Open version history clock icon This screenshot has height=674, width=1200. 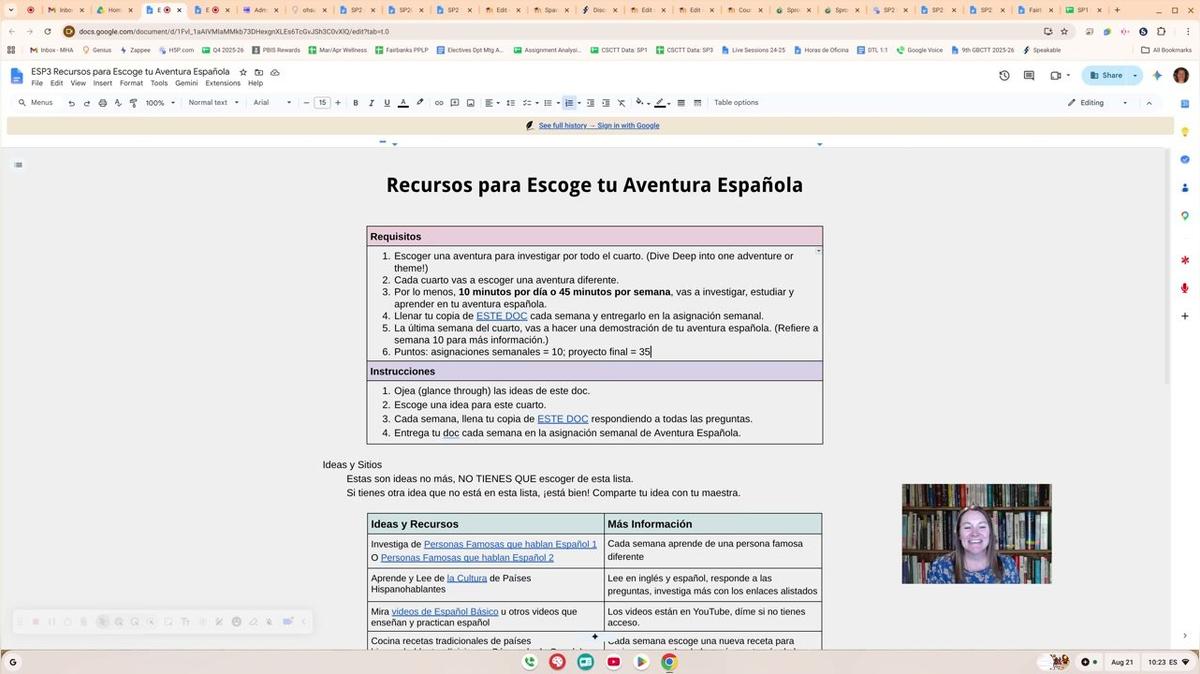[x=1004, y=75]
